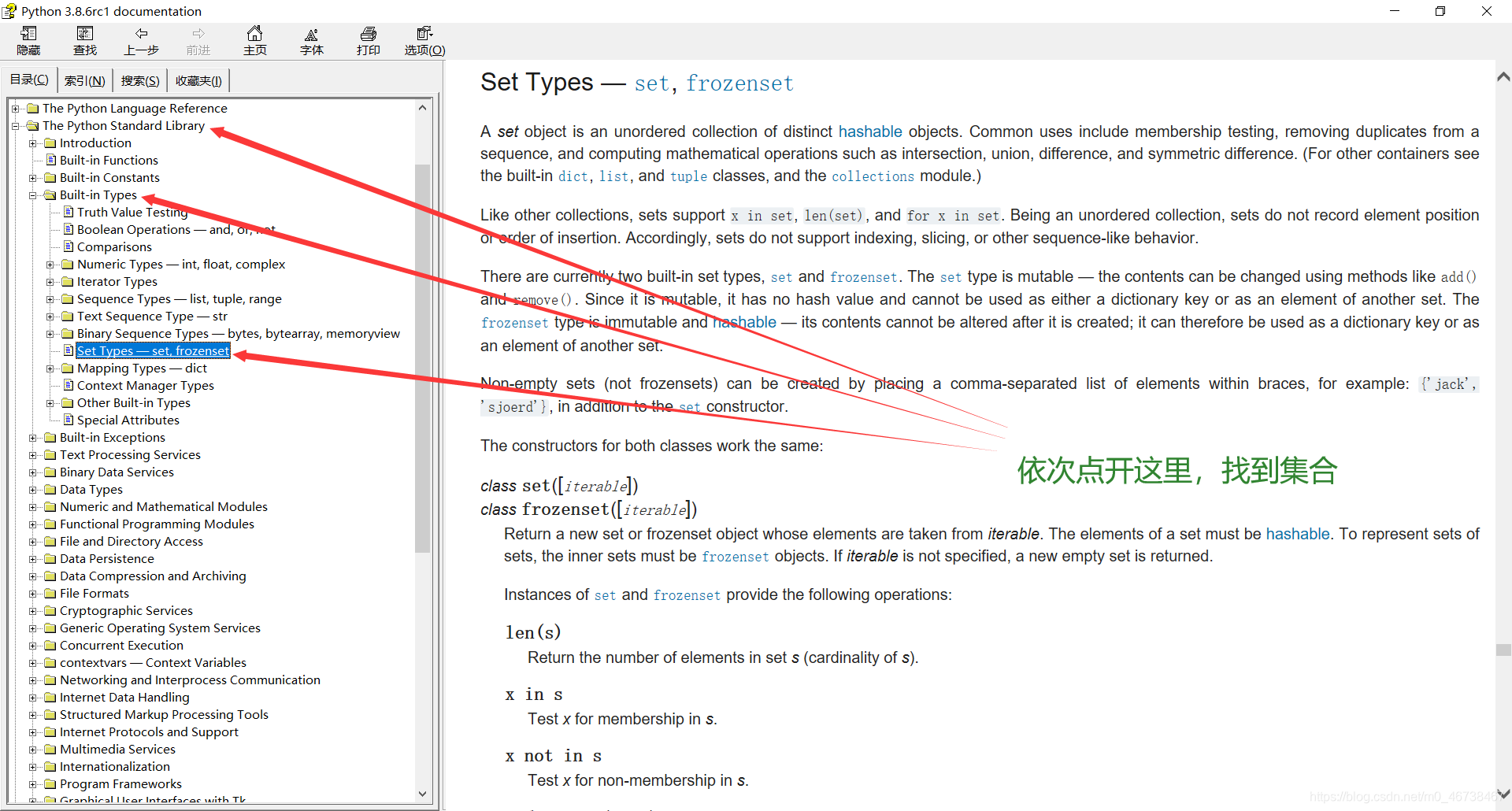This screenshot has height=811, width=1512.
Task: Open Other Built-in Types tree entry
Action: click(x=134, y=402)
